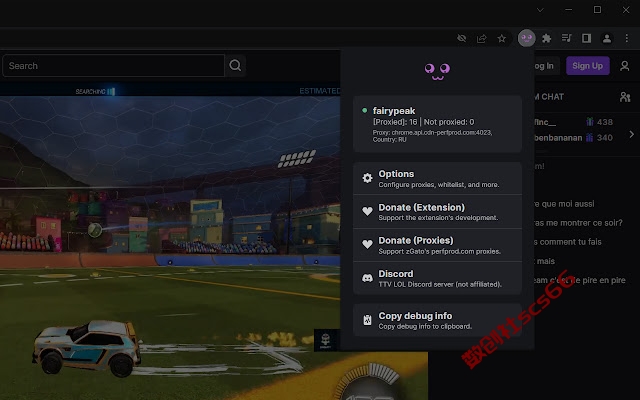Focus the Twitch Search input field
Image resolution: width=640 pixels, height=400 pixels.
point(113,65)
